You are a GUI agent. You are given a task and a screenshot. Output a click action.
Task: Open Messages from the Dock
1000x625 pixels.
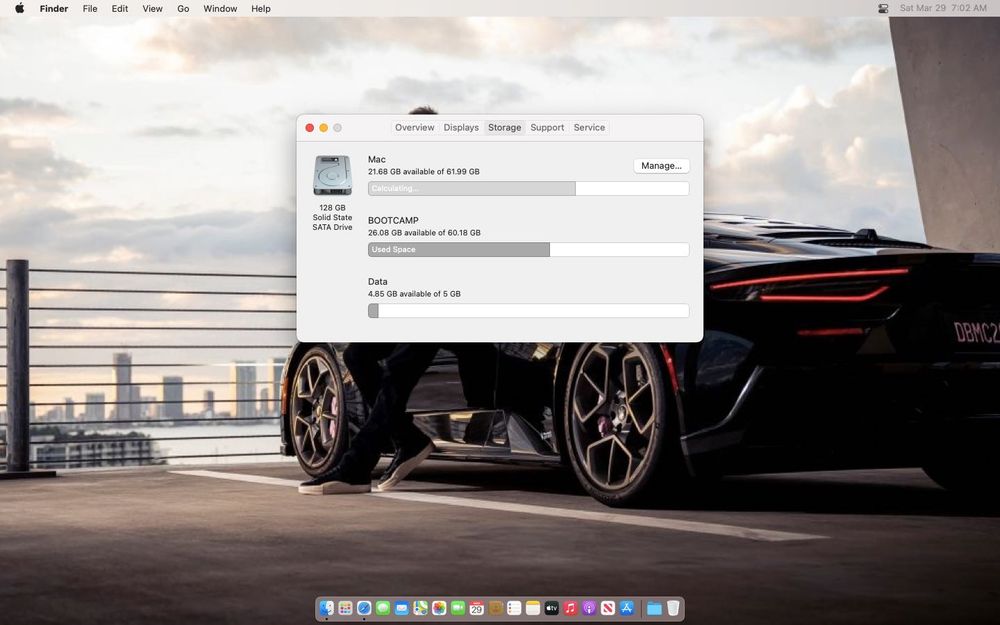click(x=383, y=608)
